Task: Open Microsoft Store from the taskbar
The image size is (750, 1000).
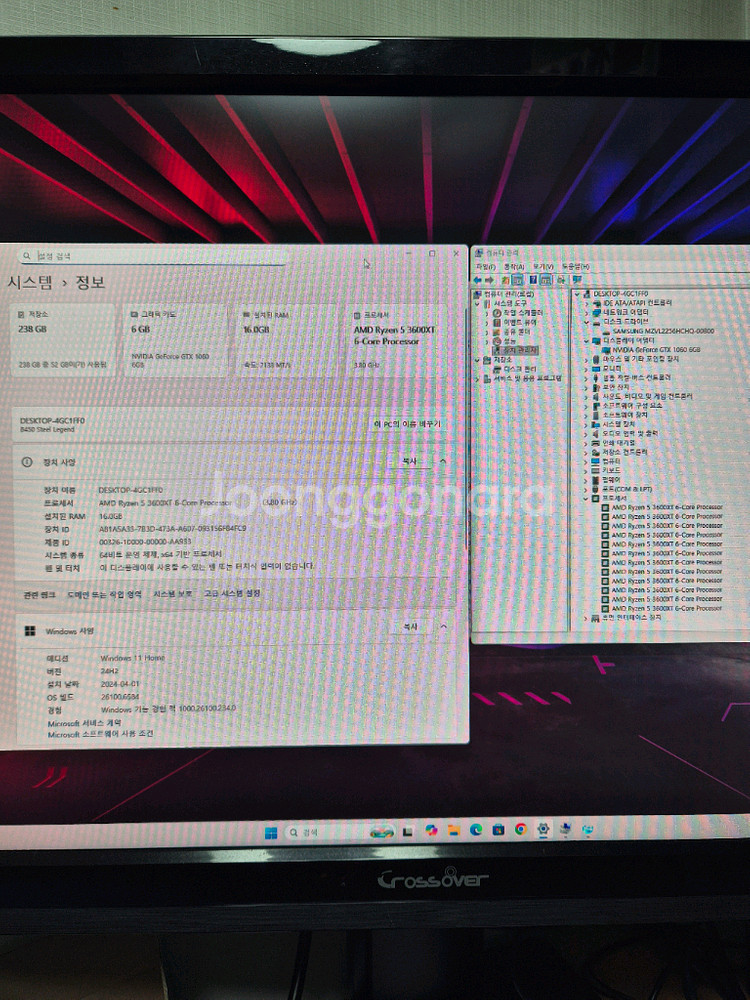Action: [498, 830]
